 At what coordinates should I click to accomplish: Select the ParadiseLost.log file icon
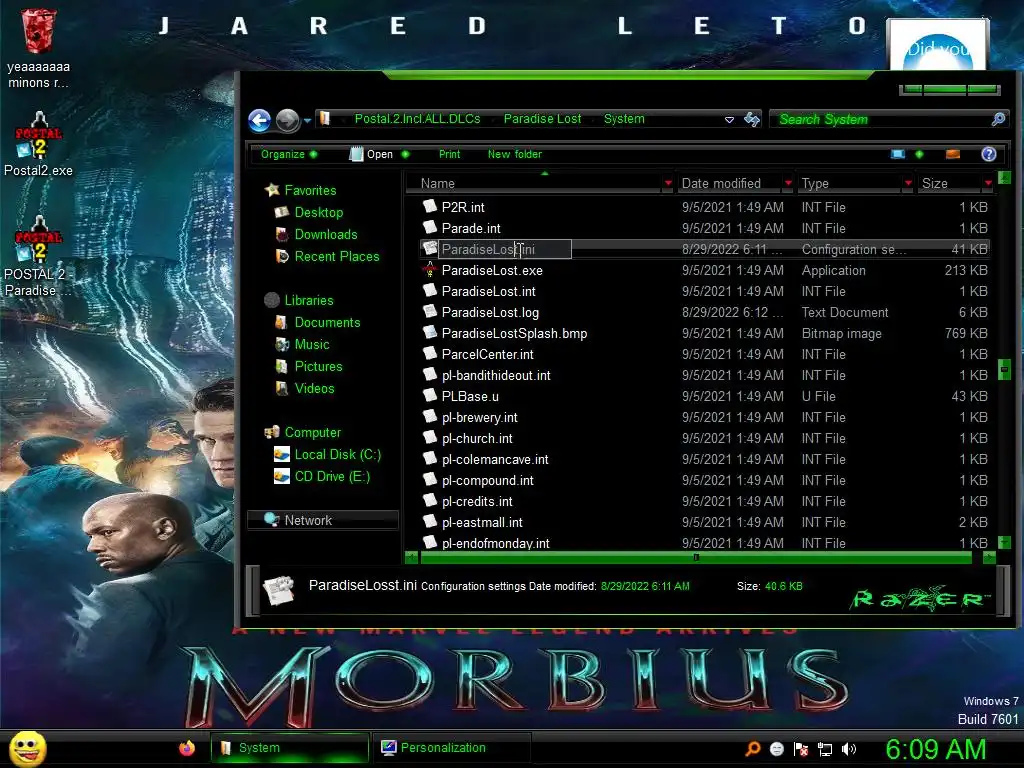coord(430,312)
